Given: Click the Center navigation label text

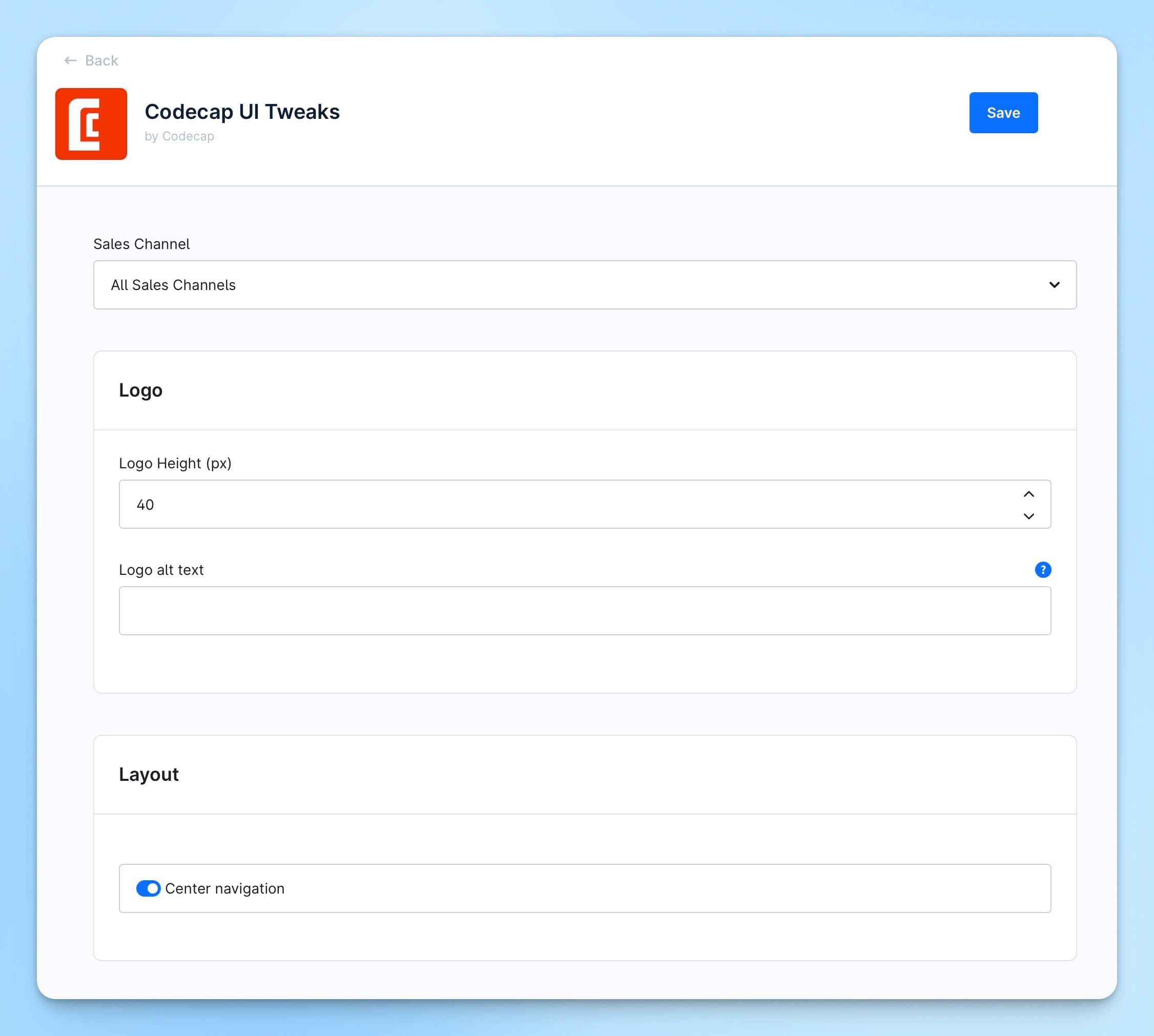Looking at the screenshot, I should tap(224, 888).
